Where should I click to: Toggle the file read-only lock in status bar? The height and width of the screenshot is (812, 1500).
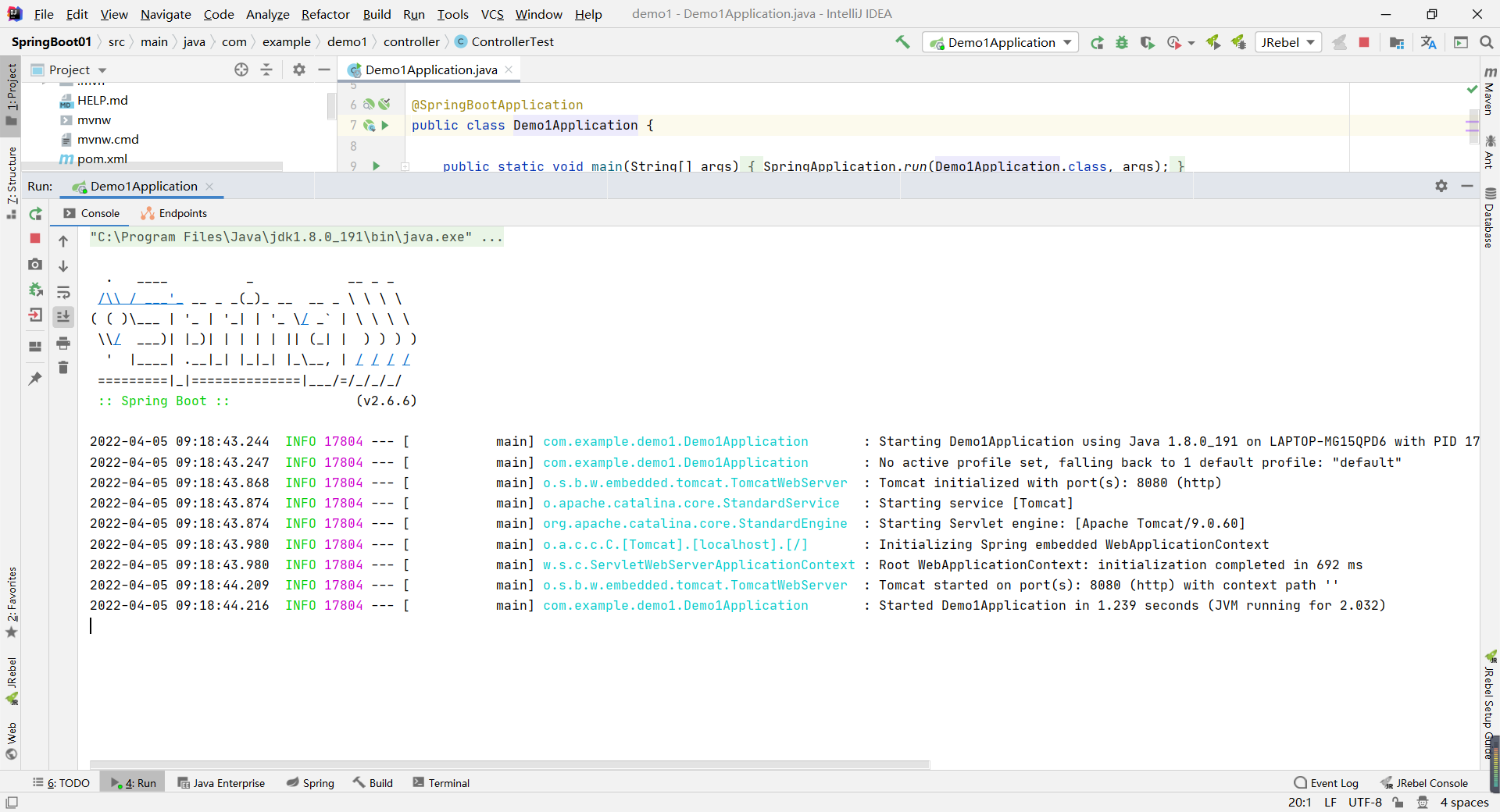1398,802
